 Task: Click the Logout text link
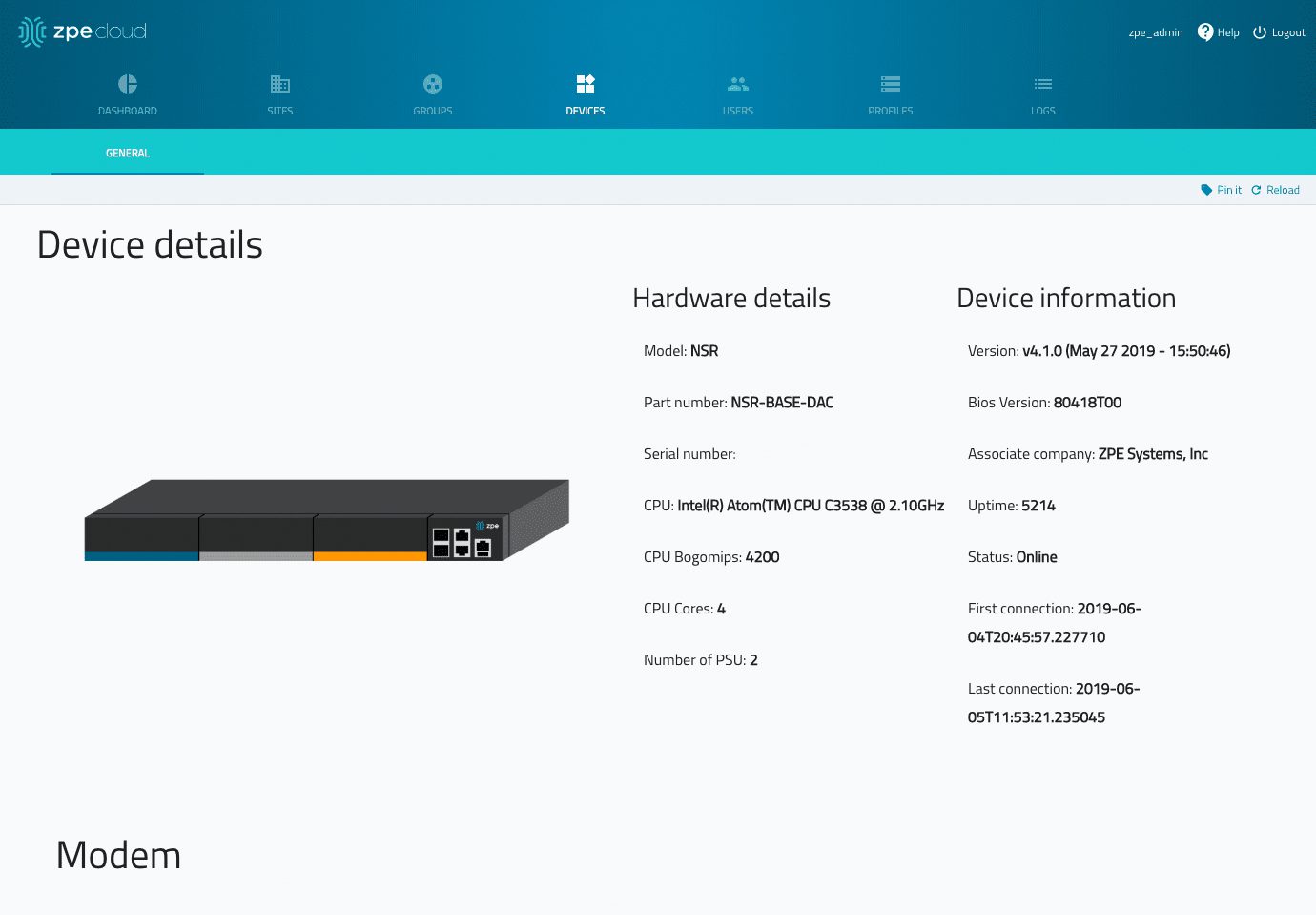tap(1288, 32)
